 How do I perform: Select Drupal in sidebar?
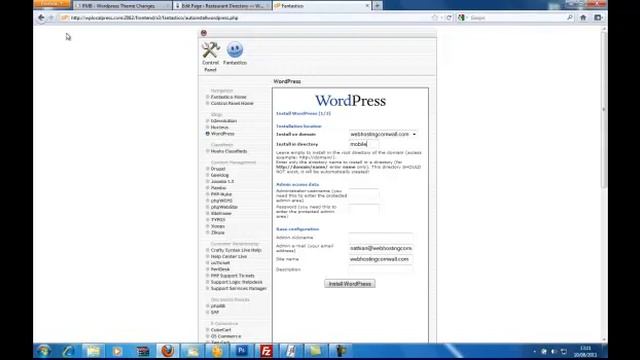218,169
